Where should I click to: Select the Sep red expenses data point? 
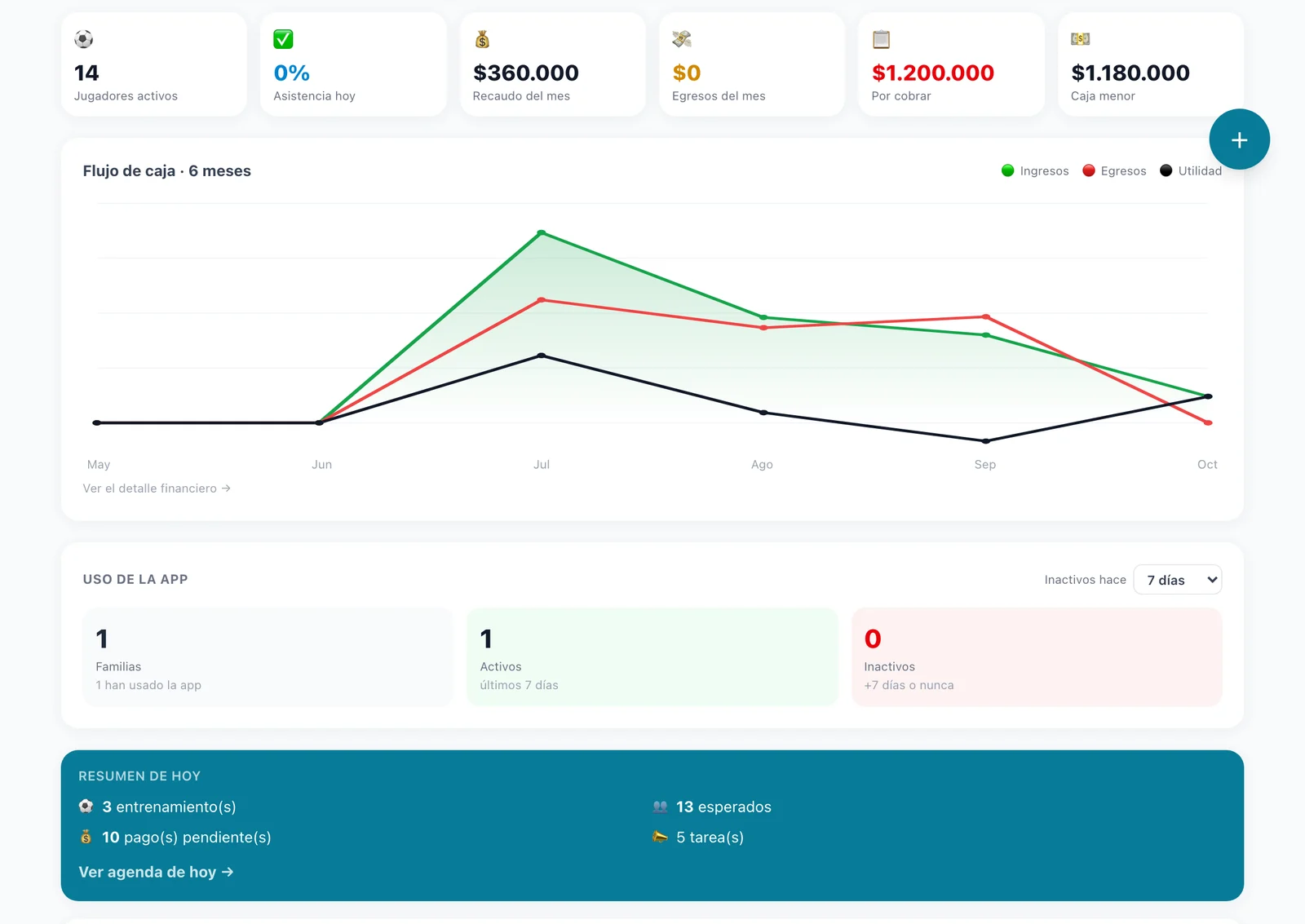(986, 316)
